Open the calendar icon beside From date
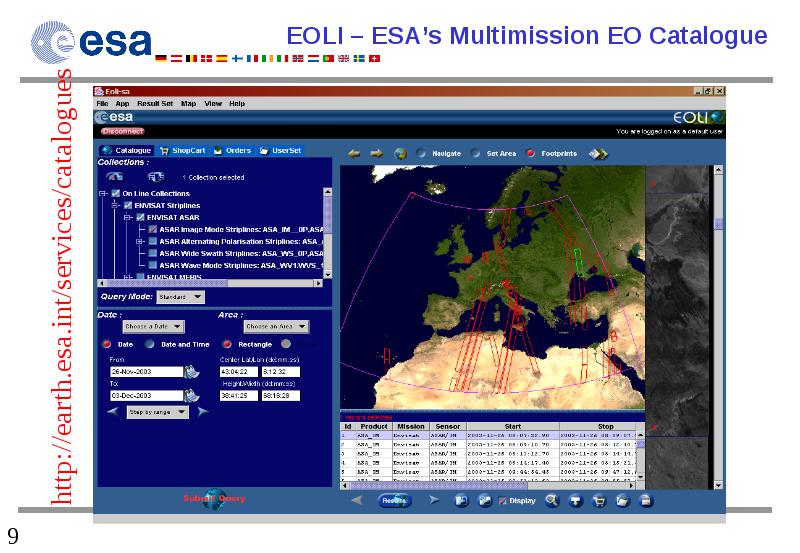Viewport: 800px width, 553px height. pyautogui.click(x=192, y=371)
